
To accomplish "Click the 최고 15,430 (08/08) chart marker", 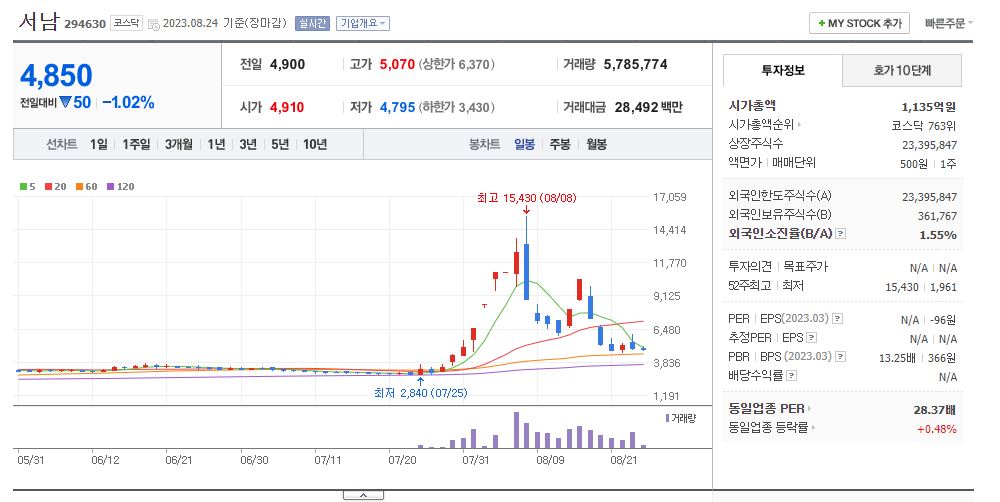I will [x=526, y=198].
